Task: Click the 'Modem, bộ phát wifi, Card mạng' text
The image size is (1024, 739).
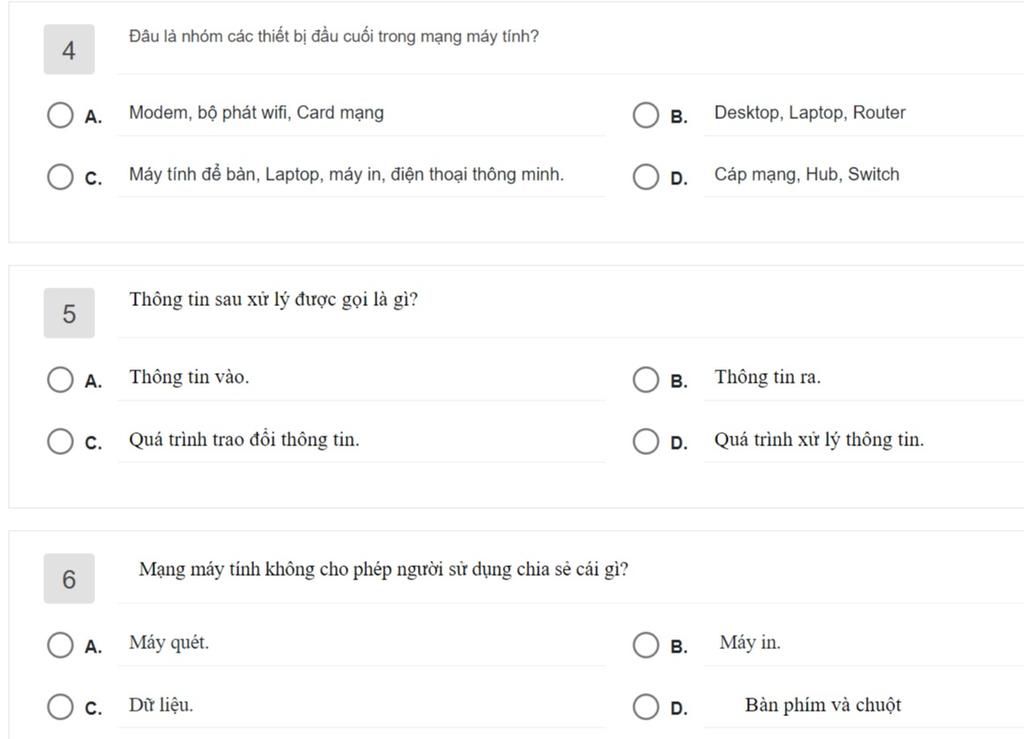Action: (256, 113)
